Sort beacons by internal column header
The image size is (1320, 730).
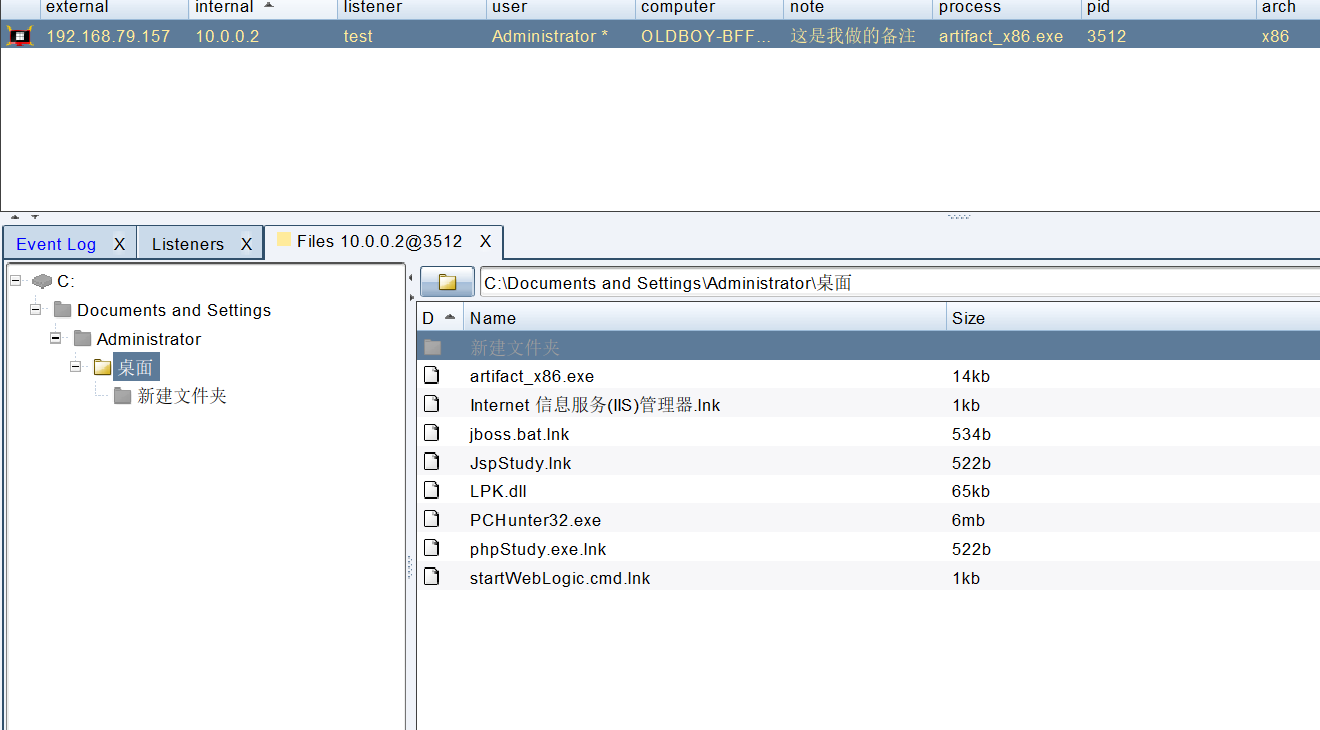click(x=263, y=8)
